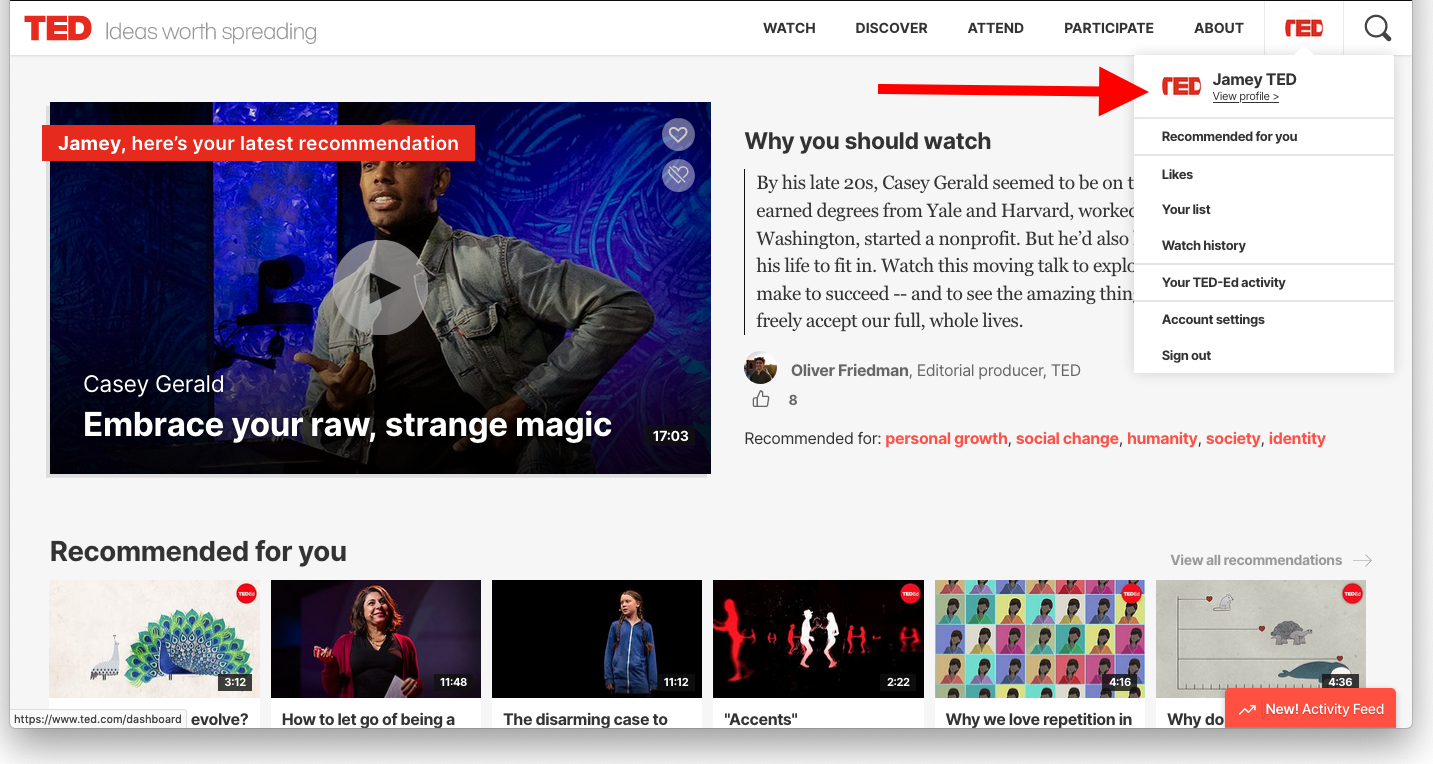Image resolution: width=1433 pixels, height=764 pixels.
Task: Open the ATTEND menu
Action: pos(995,28)
